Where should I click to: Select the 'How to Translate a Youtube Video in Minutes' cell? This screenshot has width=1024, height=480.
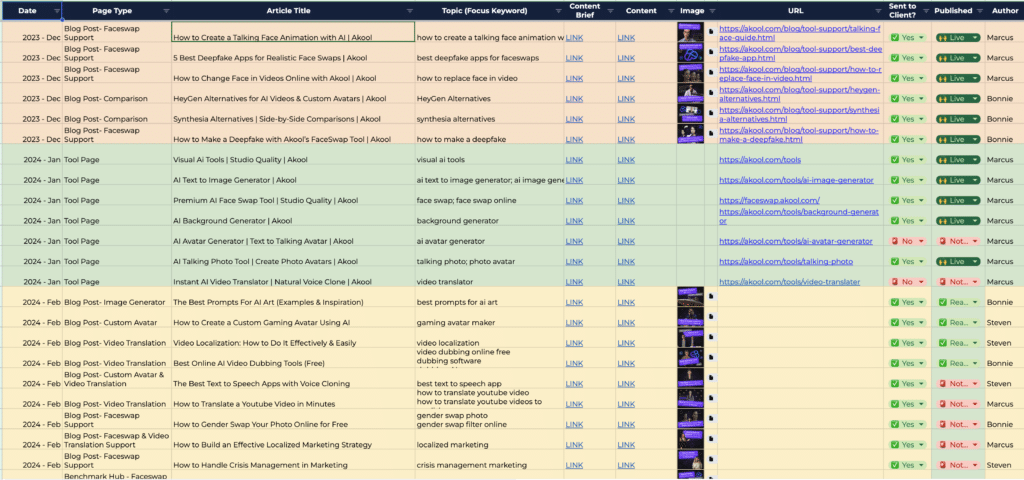click(x=293, y=398)
